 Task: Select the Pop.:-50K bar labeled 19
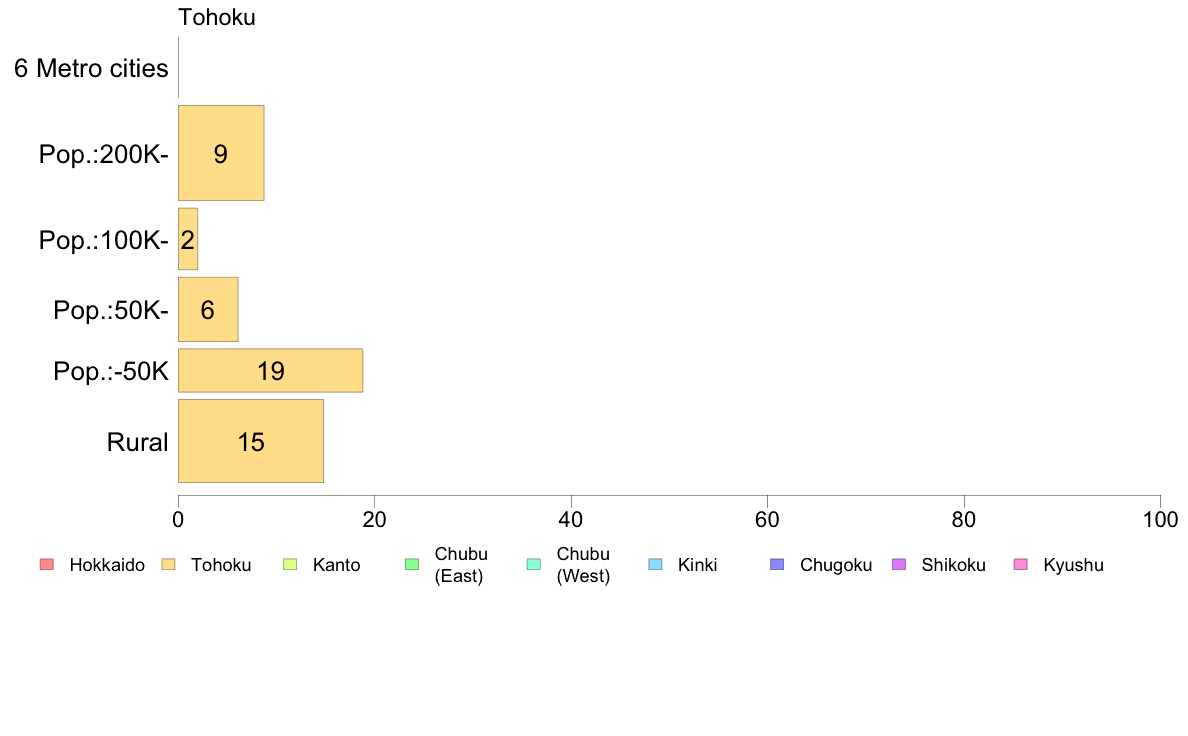270,371
